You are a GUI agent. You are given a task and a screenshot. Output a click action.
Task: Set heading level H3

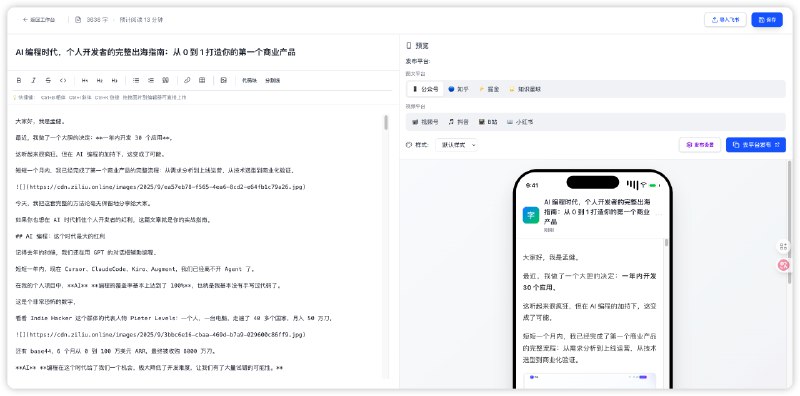(x=114, y=81)
